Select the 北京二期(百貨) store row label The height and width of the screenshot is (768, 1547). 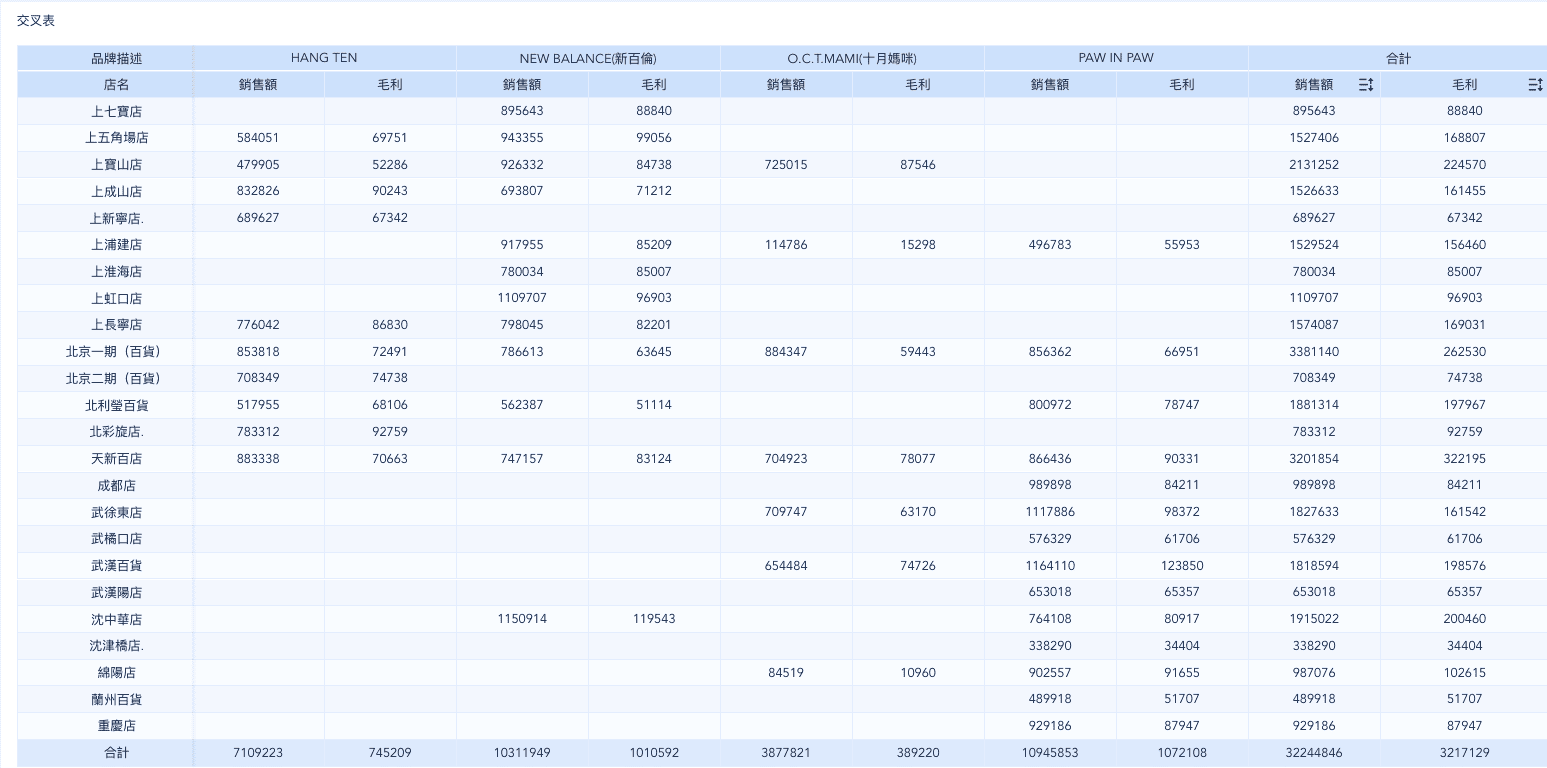pos(117,378)
